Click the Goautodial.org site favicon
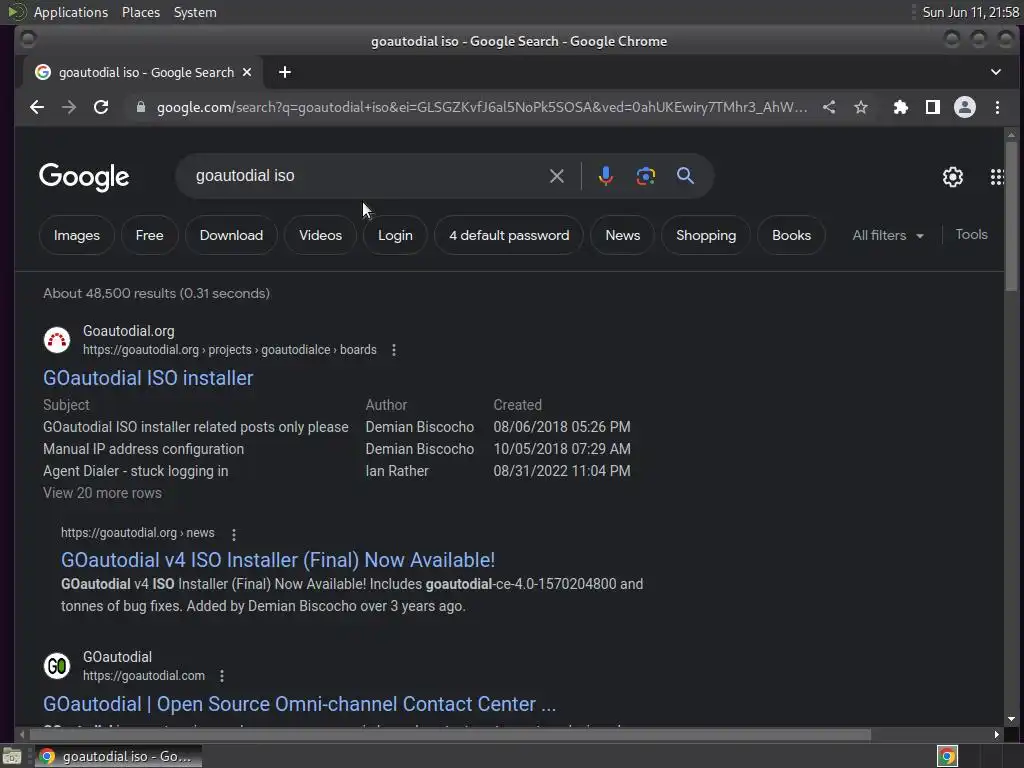 point(57,340)
